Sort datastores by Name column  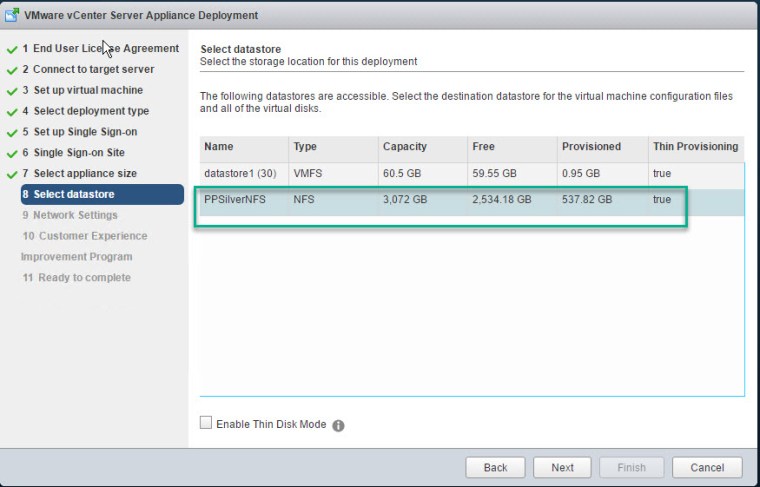pos(244,149)
